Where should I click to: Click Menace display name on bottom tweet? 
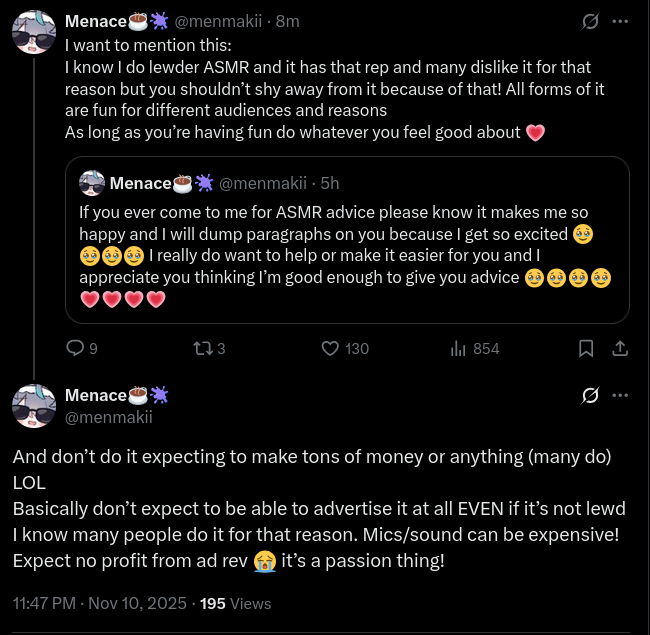coord(95,396)
